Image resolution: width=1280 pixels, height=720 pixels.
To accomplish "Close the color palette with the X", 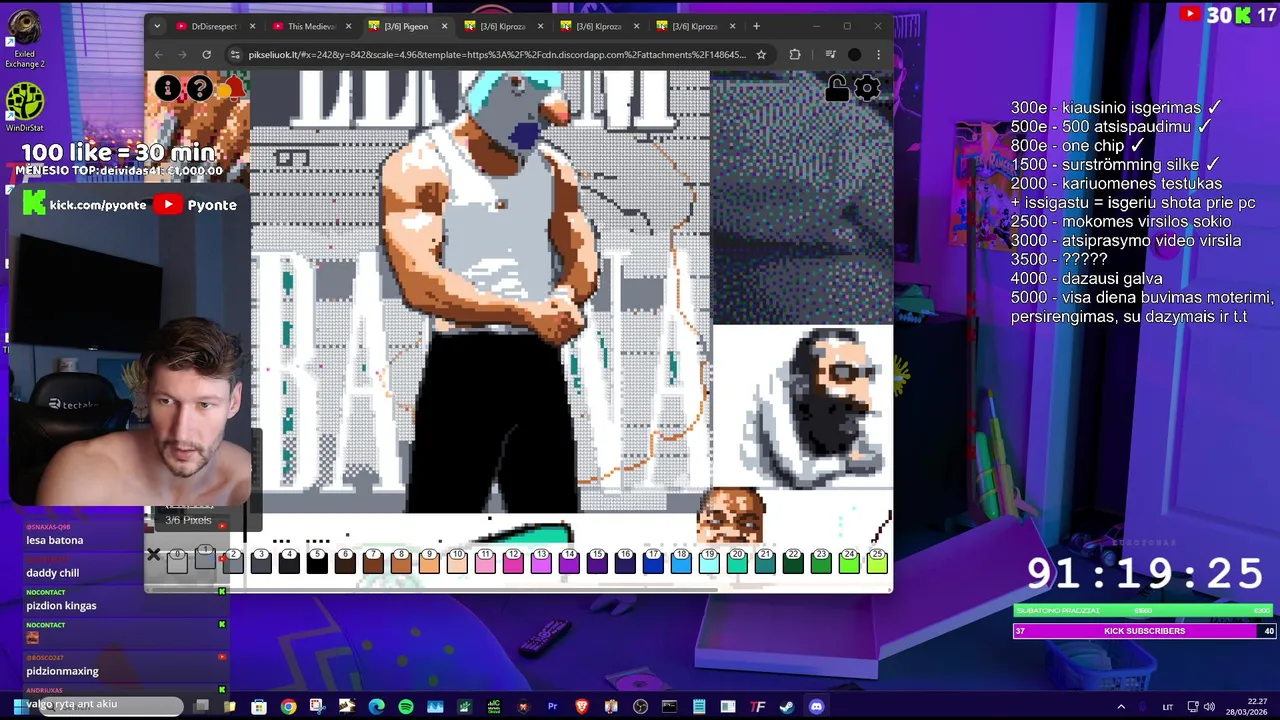I will point(153,554).
